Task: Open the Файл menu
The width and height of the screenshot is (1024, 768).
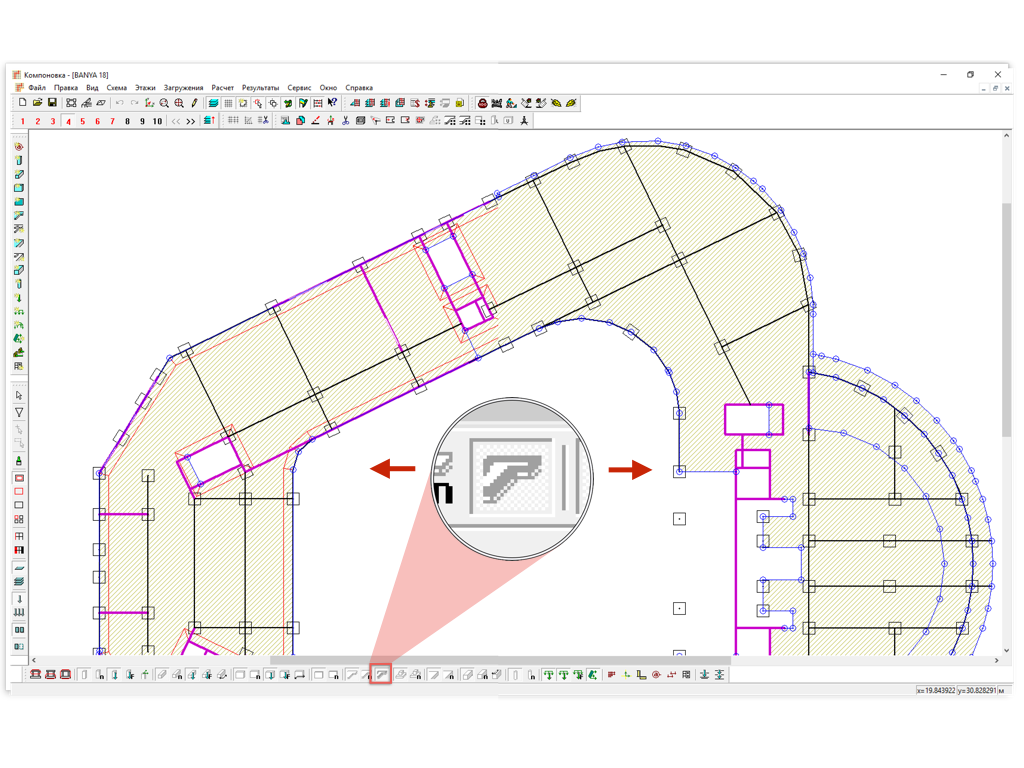Action: 37,88
